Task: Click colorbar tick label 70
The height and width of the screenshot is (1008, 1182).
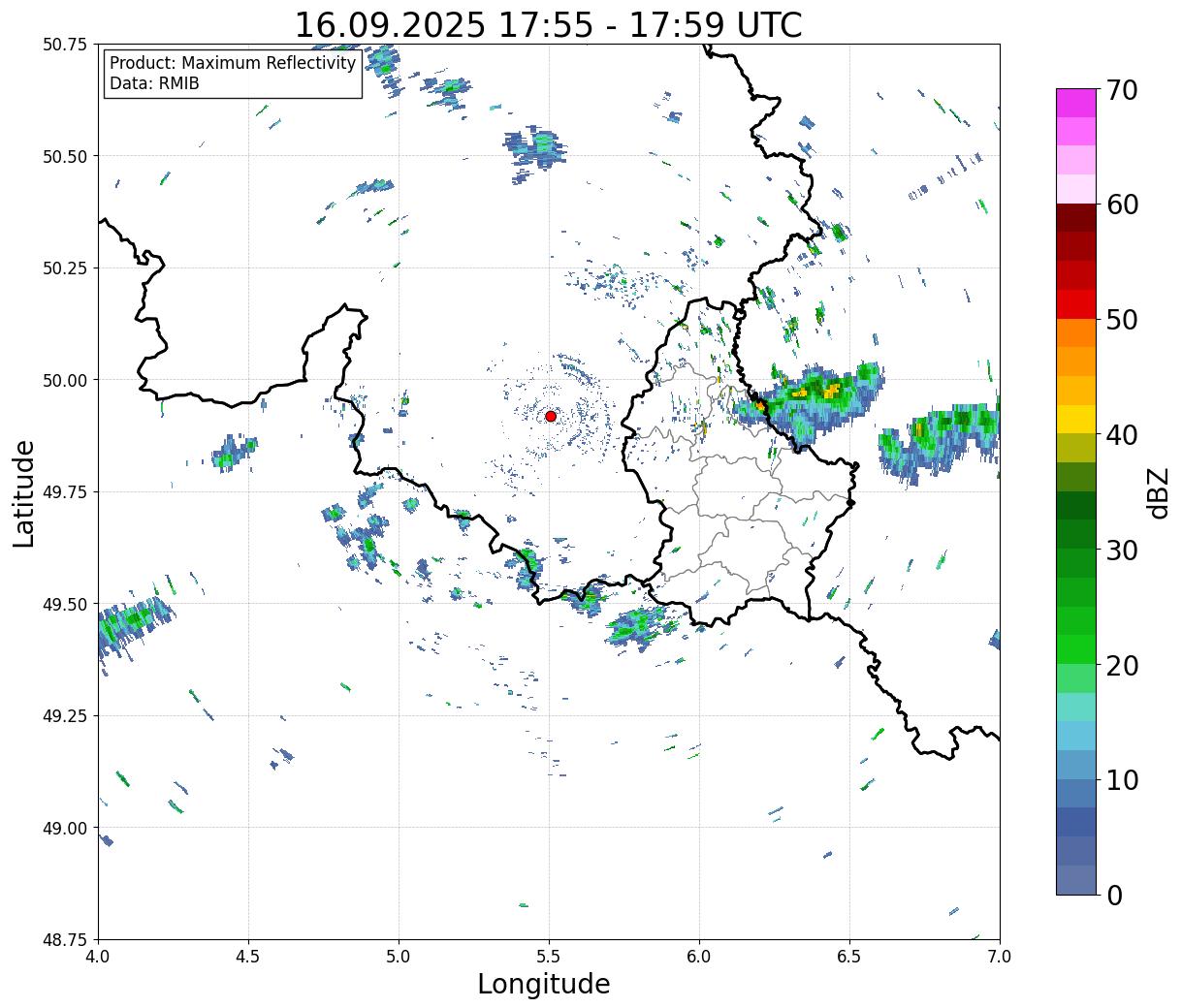Action: [x=1122, y=90]
